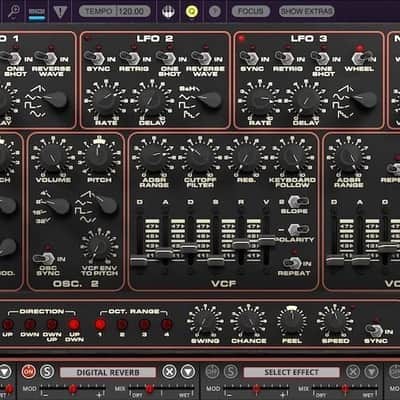Flip the VCF SLOPE switch
Screen dimensions: 400x400
[x=298, y=202]
